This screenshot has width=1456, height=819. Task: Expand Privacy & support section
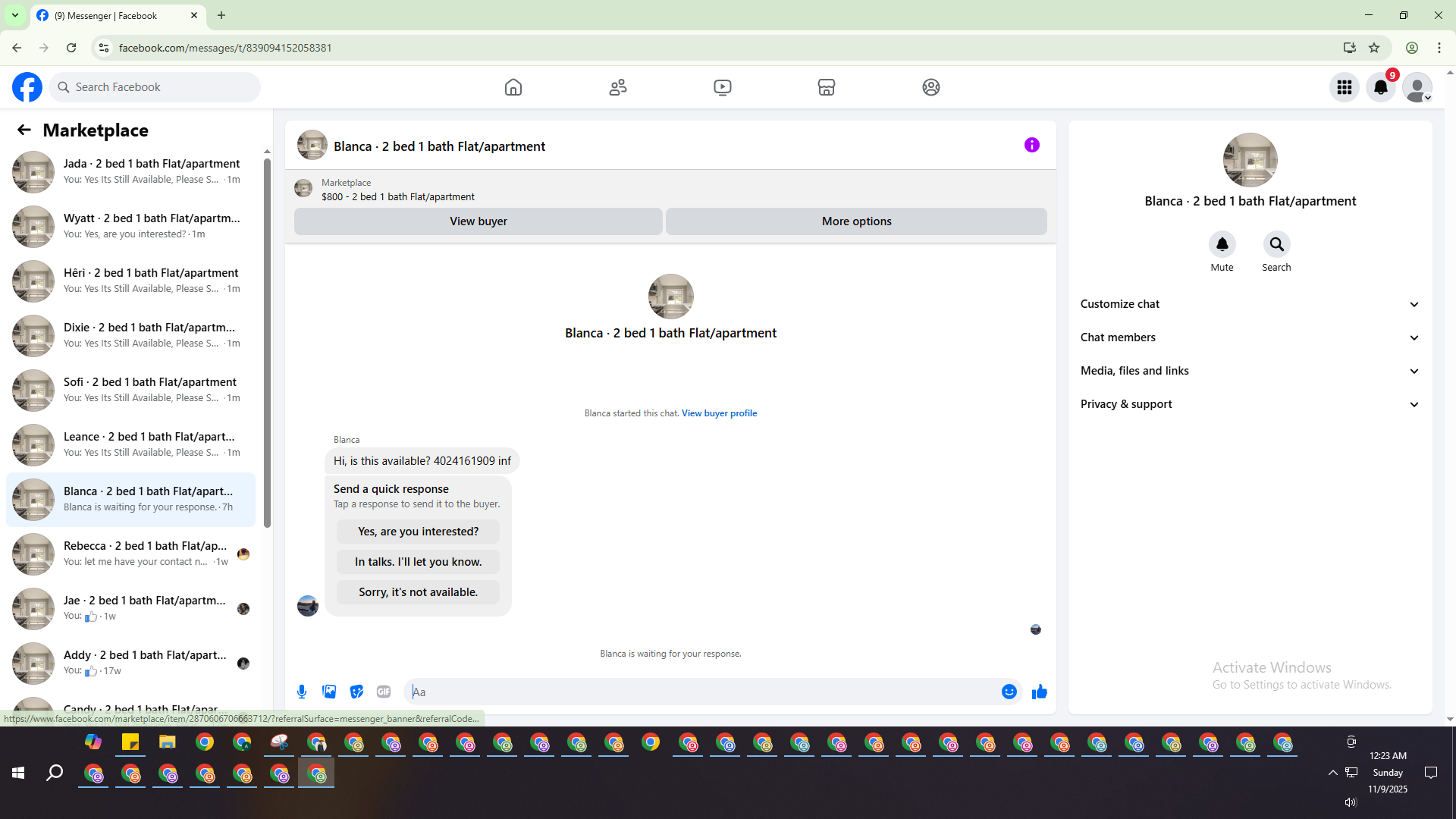[x=1250, y=404]
